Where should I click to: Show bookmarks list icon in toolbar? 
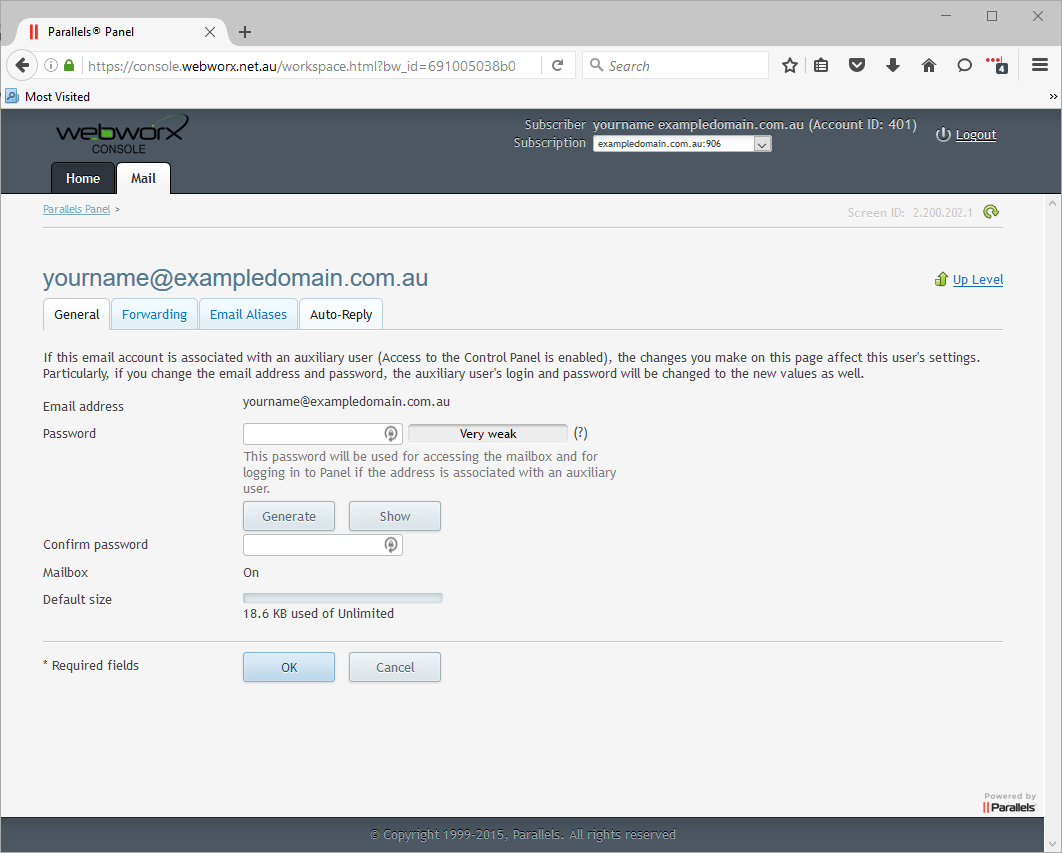821,66
